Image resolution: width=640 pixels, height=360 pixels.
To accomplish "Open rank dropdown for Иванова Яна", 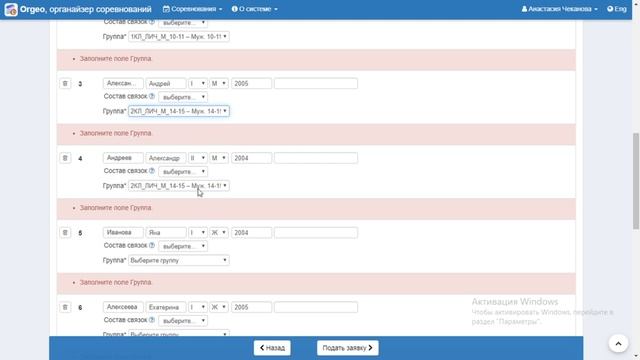I will click(198, 233).
